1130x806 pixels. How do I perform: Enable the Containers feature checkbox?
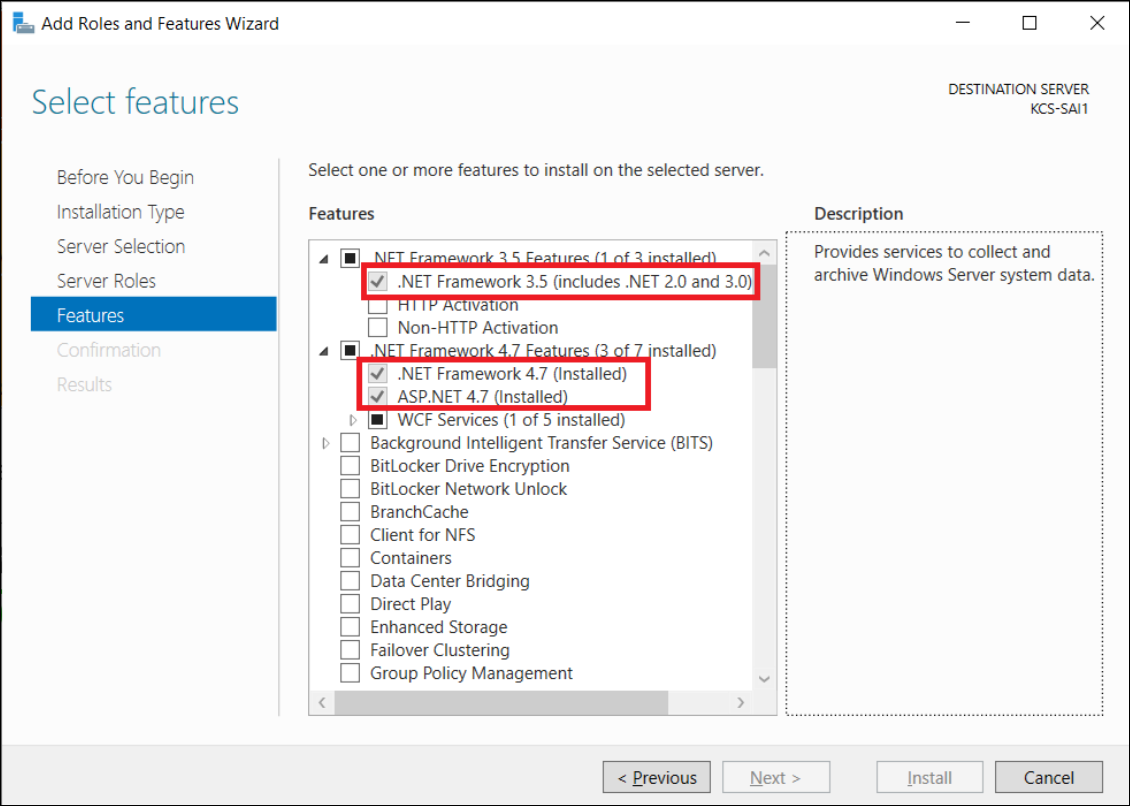[350, 558]
